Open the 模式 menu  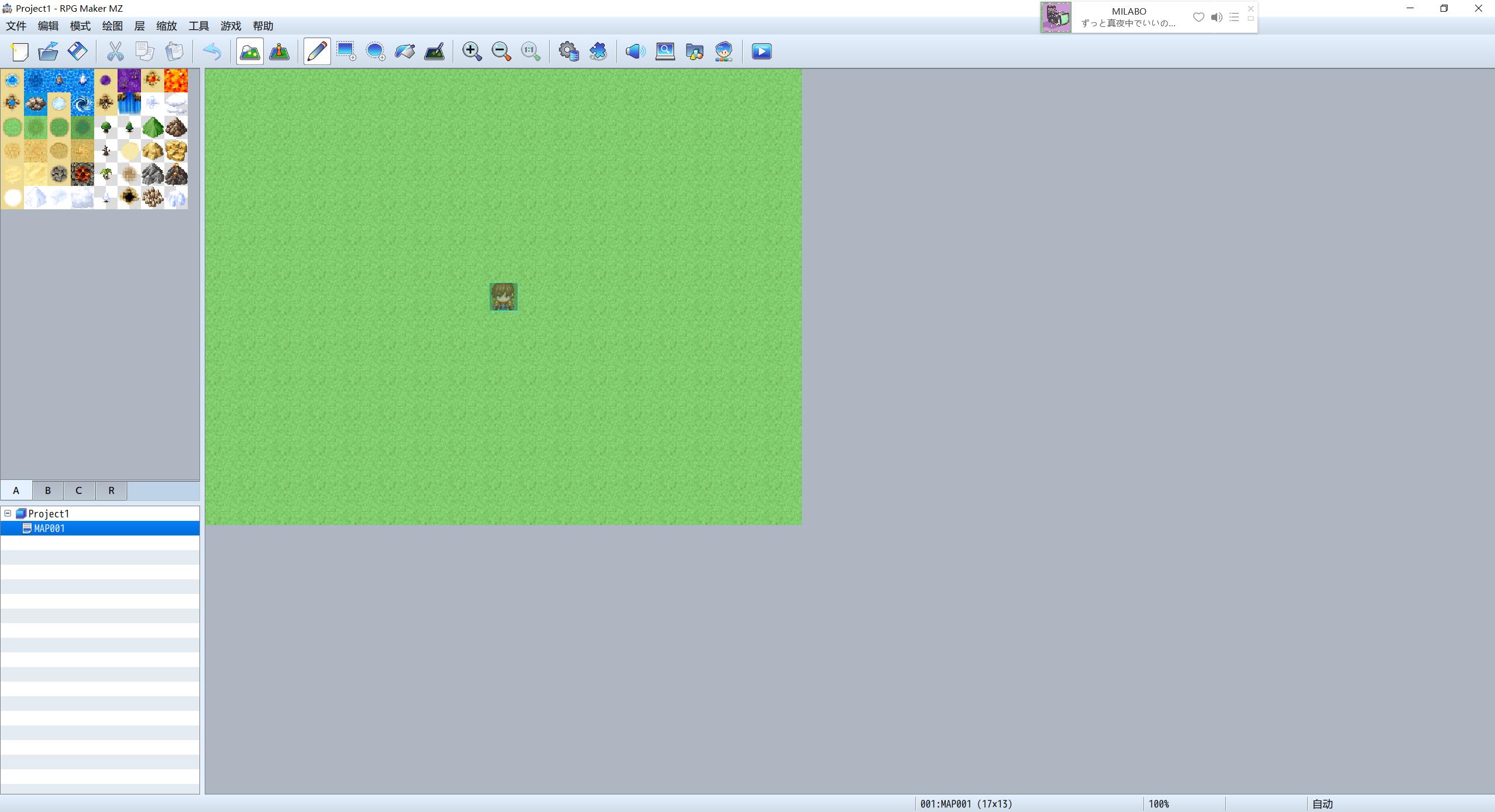(80, 26)
